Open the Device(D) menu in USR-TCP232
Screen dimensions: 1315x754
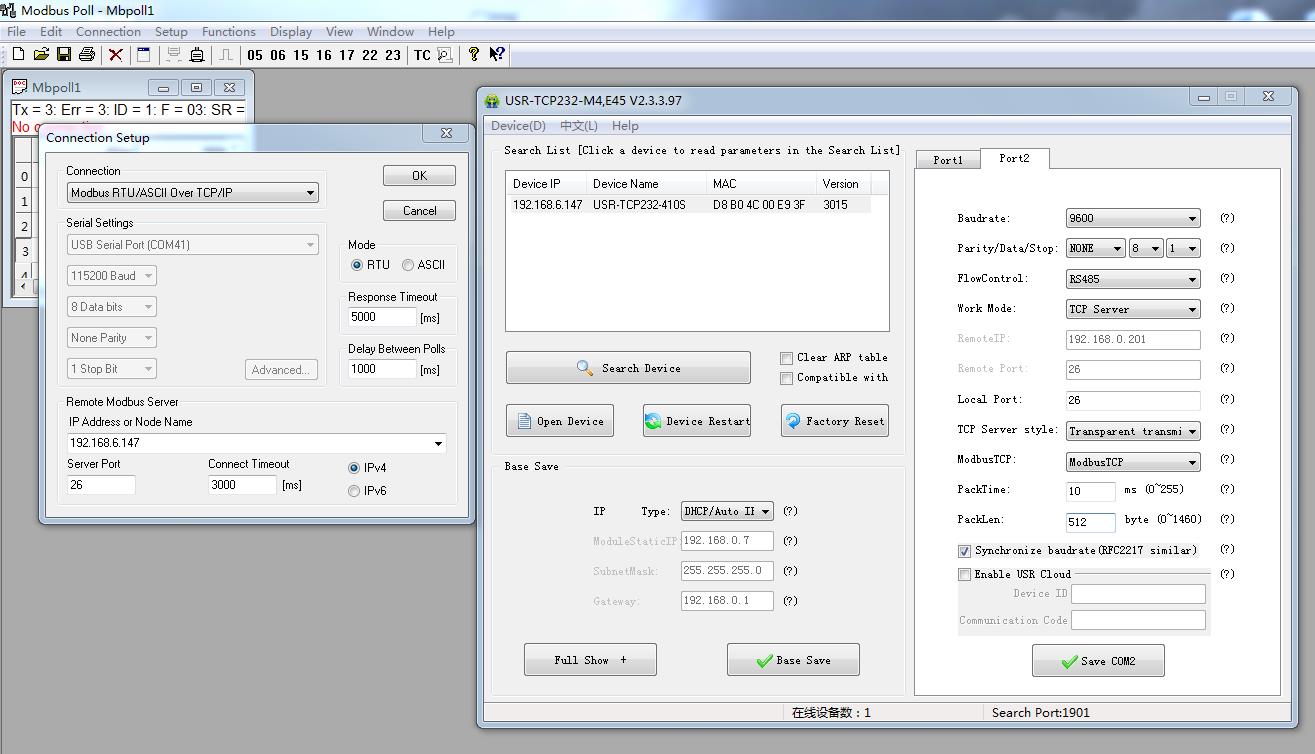(x=518, y=126)
